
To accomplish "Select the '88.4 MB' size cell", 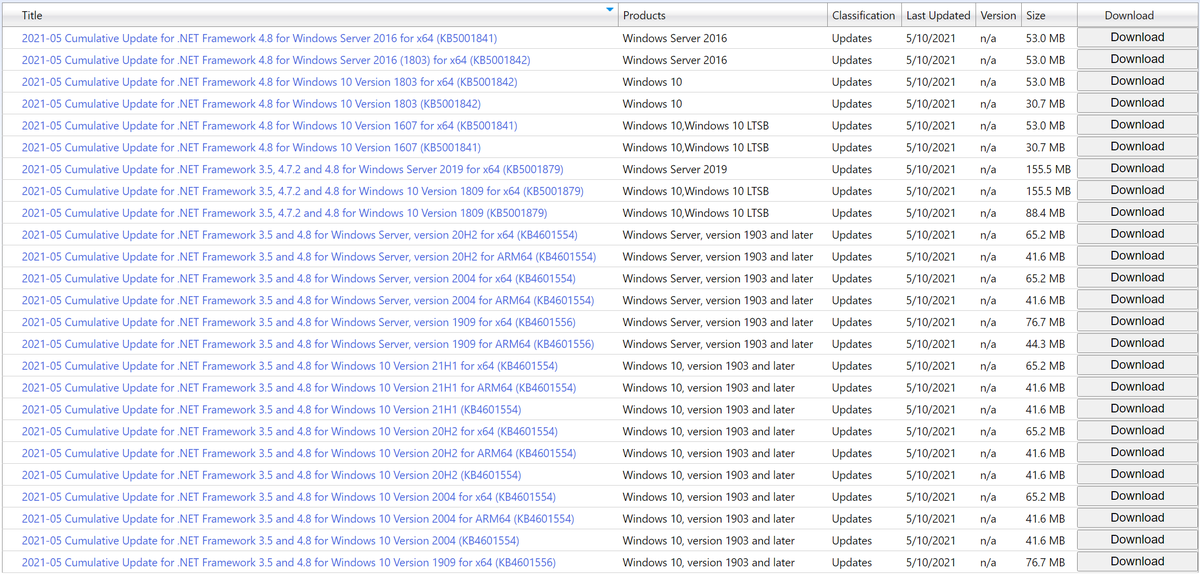I will pyautogui.click(x=1045, y=213).
